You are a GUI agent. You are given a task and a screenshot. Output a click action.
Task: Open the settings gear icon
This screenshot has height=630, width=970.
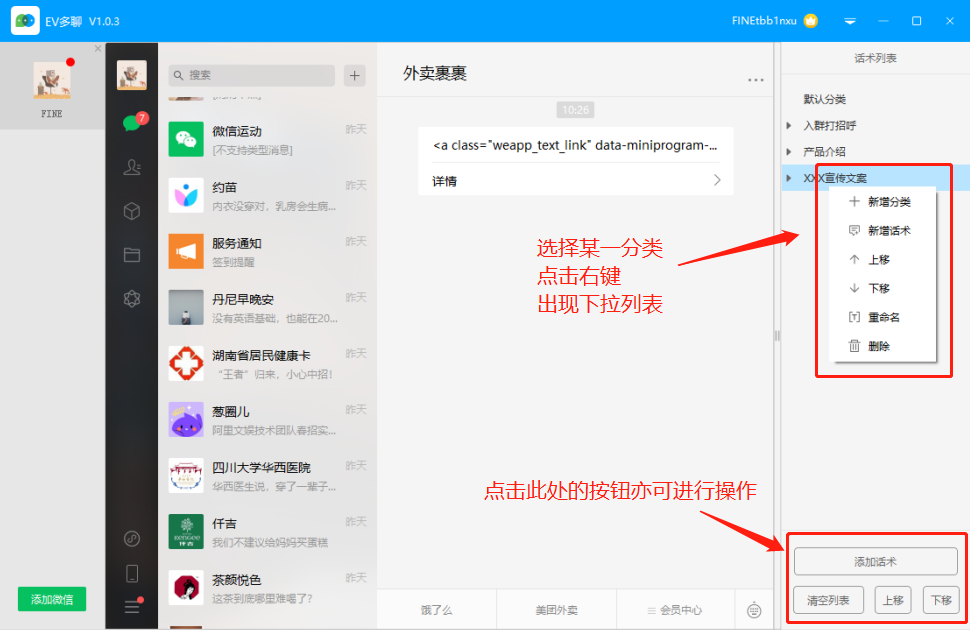click(131, 299)
